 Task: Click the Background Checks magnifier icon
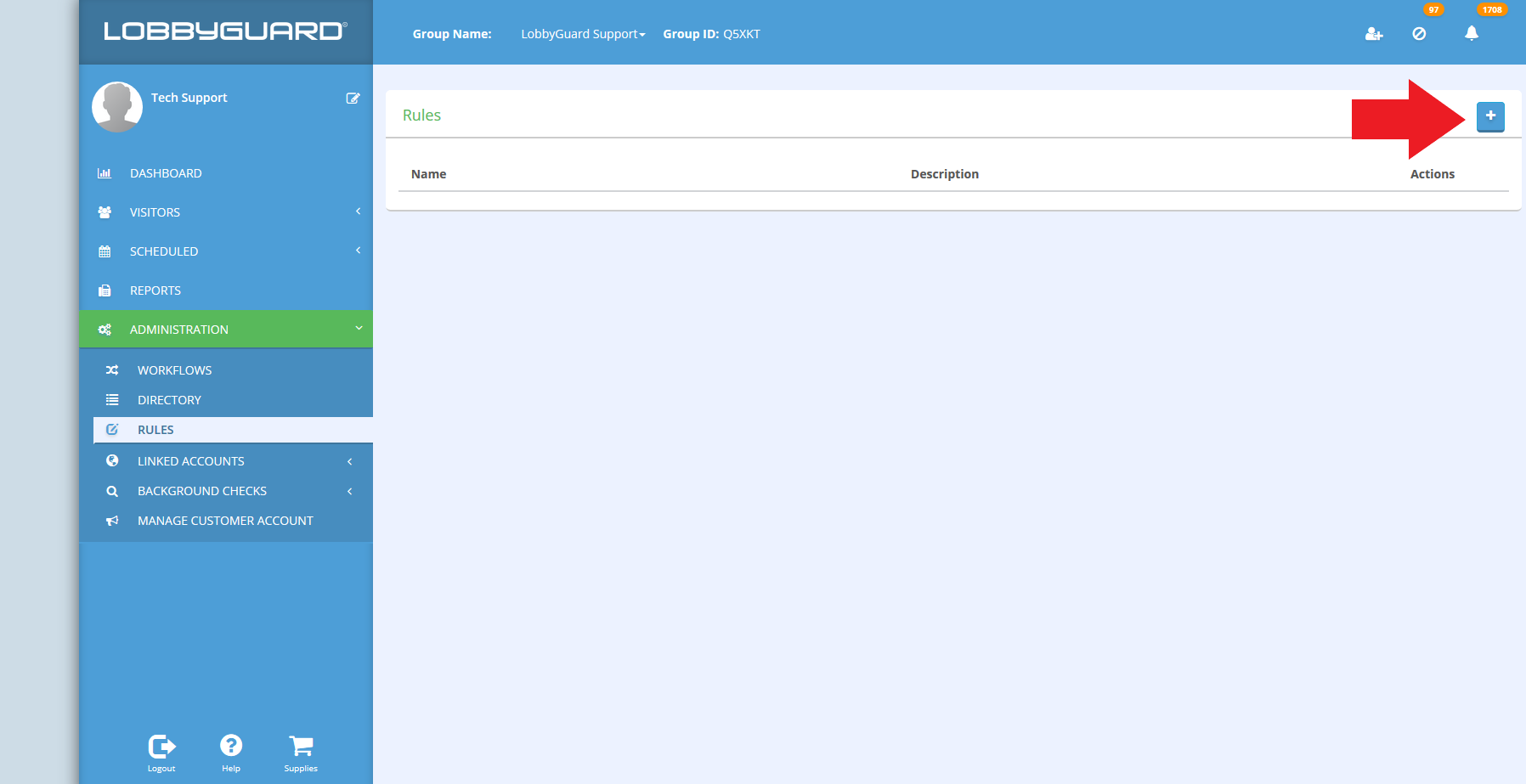coord(112,491)
